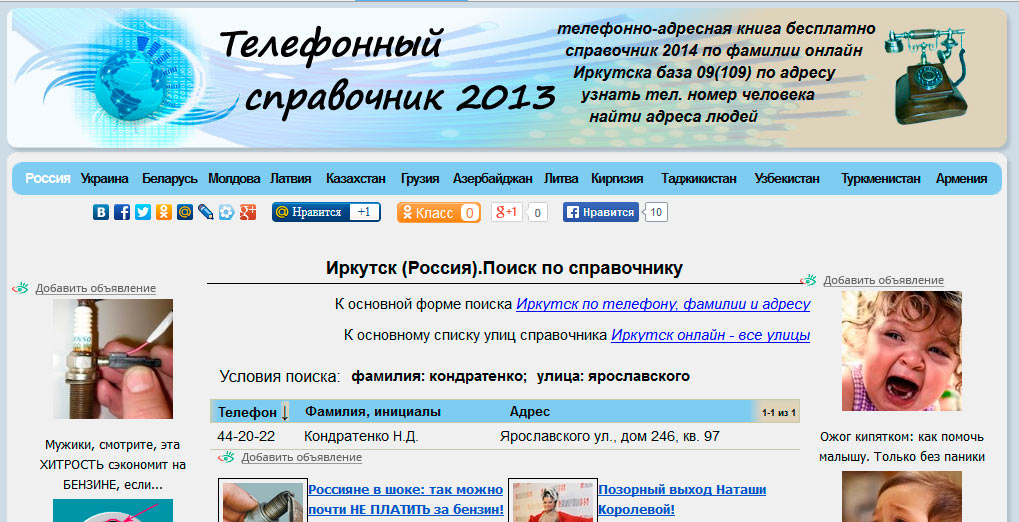Click the small Mail.ru @ share icon

[x=185, y=212]
